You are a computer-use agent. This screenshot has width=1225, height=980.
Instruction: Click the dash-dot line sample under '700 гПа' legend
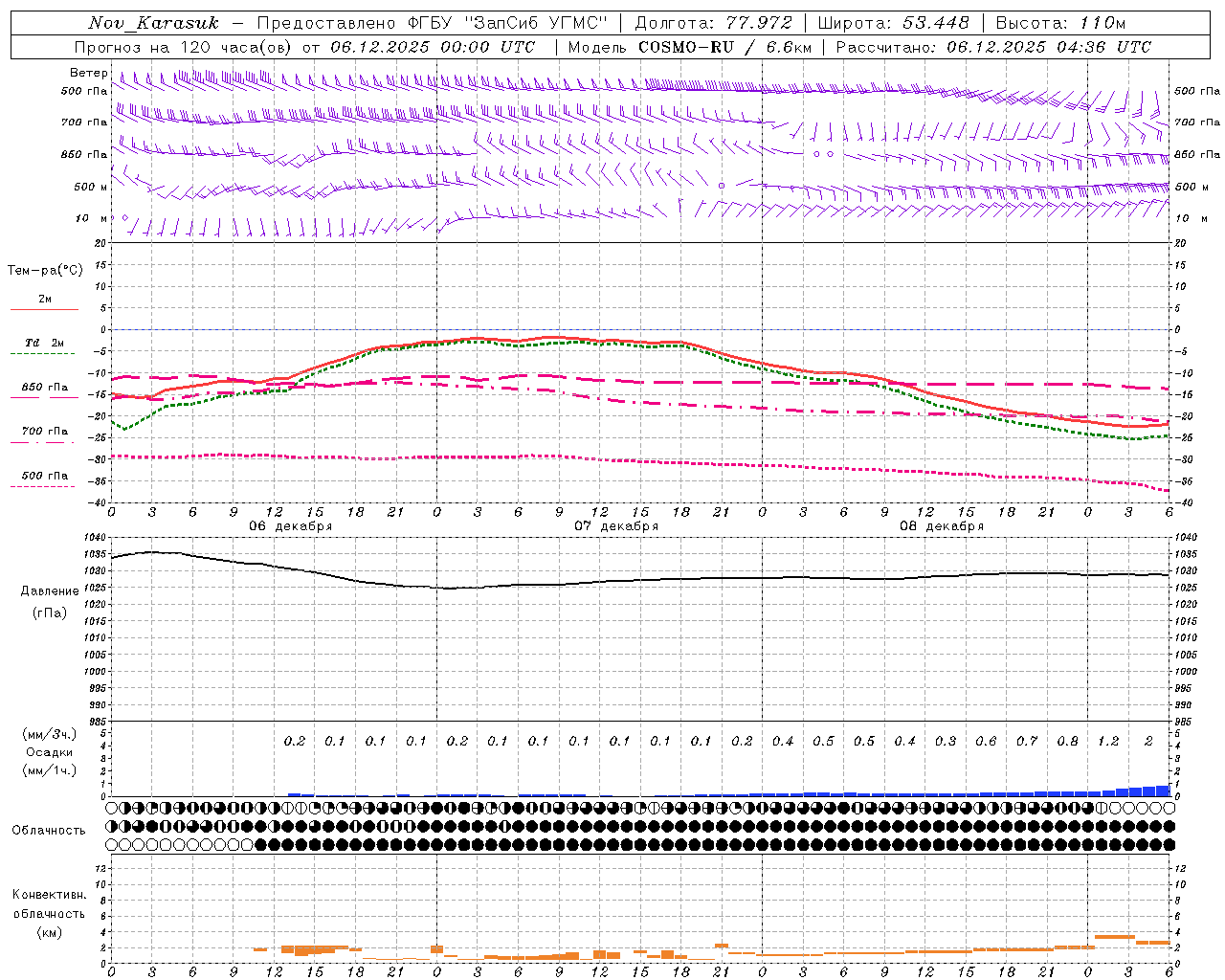(x=43, y=443)
